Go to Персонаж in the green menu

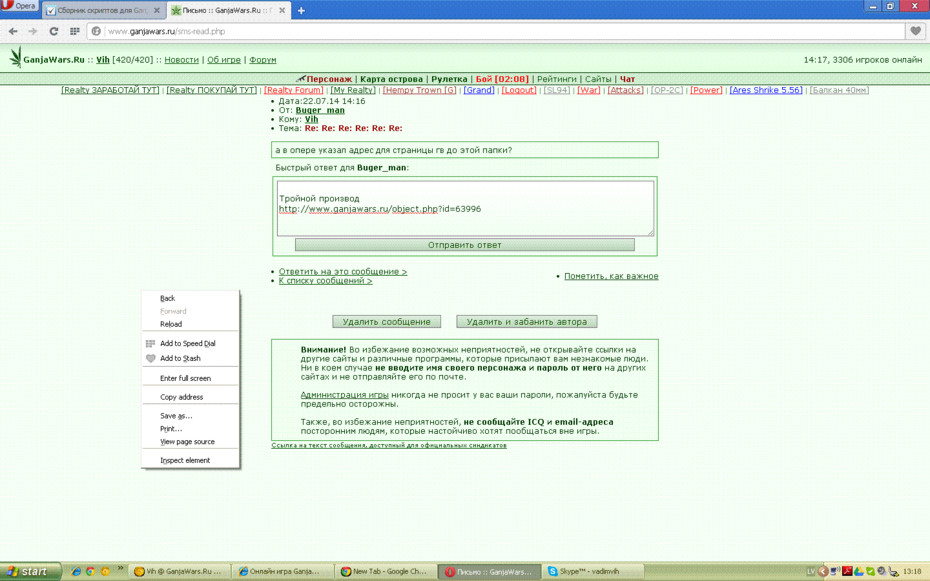point(329,79)
